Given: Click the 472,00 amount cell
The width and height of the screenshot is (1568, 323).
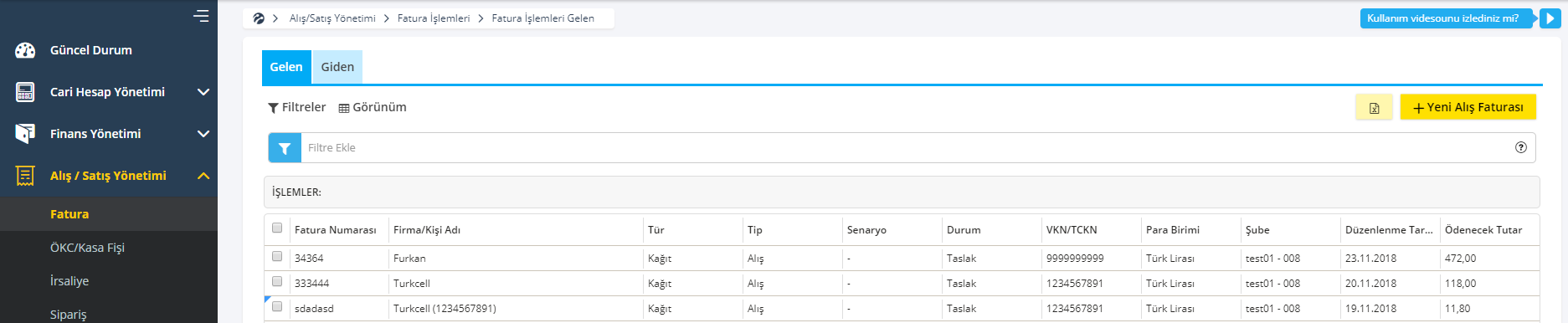Looking at the screenshot, I should pyautogui.click(x=1461, y=259).
